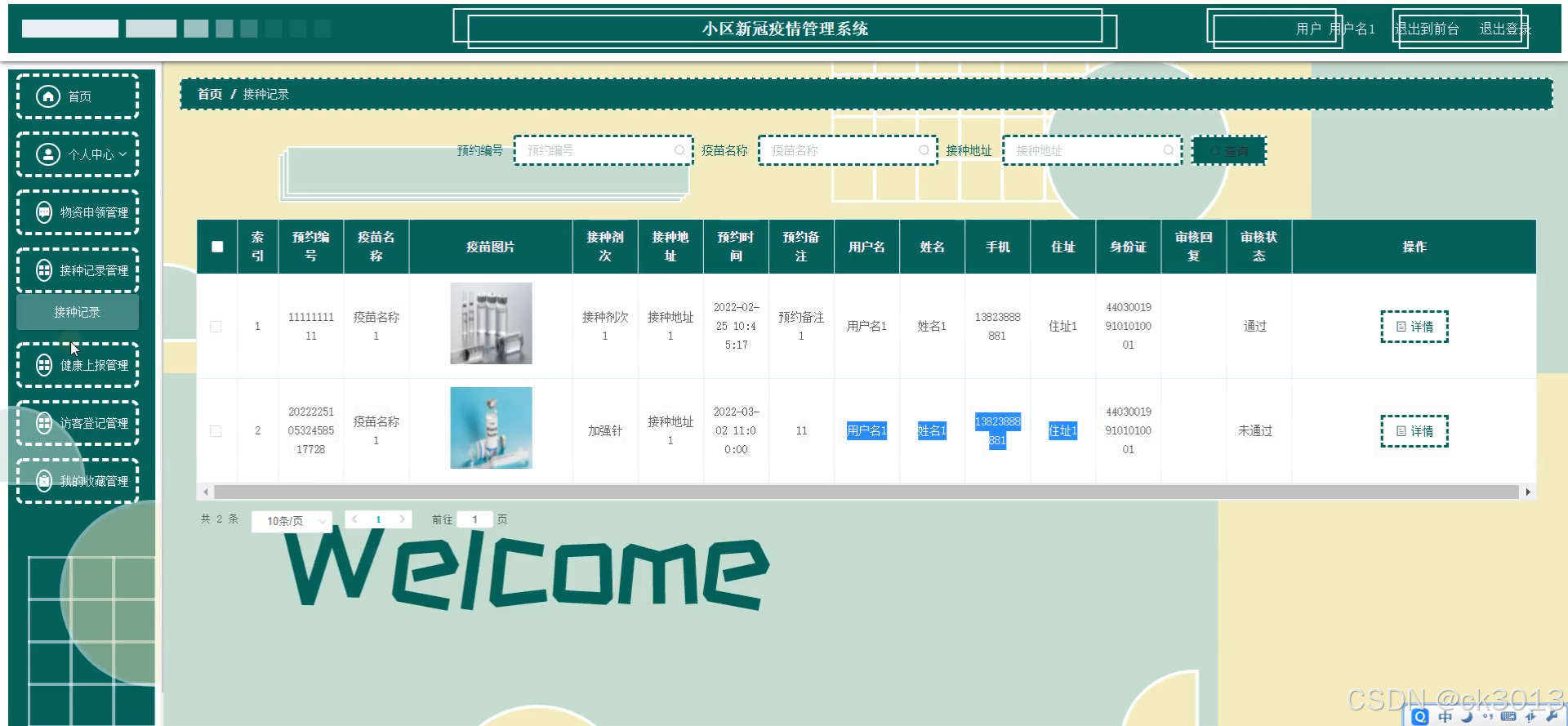1568x726 pixels.
Task: Click 详情 button for 未通过 row
Action: coord(1414,431)
